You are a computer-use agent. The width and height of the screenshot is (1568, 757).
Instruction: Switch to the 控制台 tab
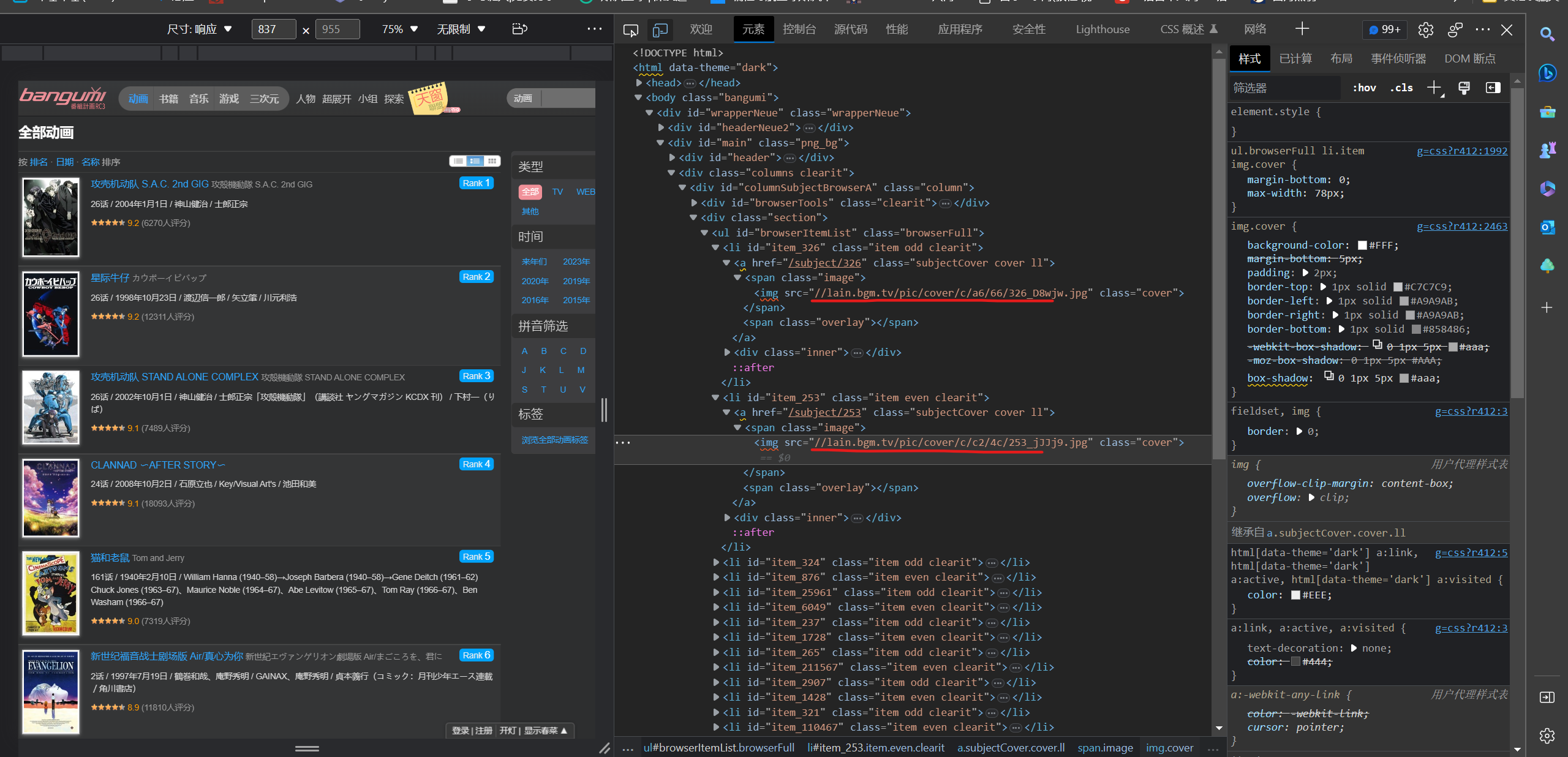pos(799,29)
